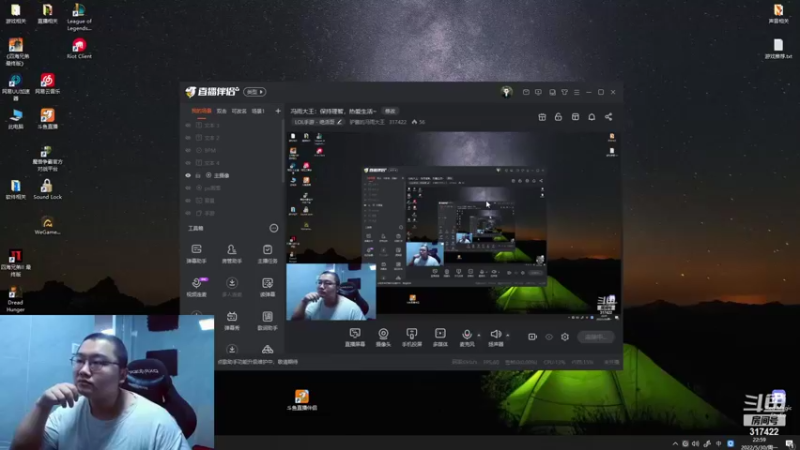This screenshot has height=450, width=800.
Task: Click the streamer avatar in title bar
Action: pyautogui.click(x=506, y=92)
